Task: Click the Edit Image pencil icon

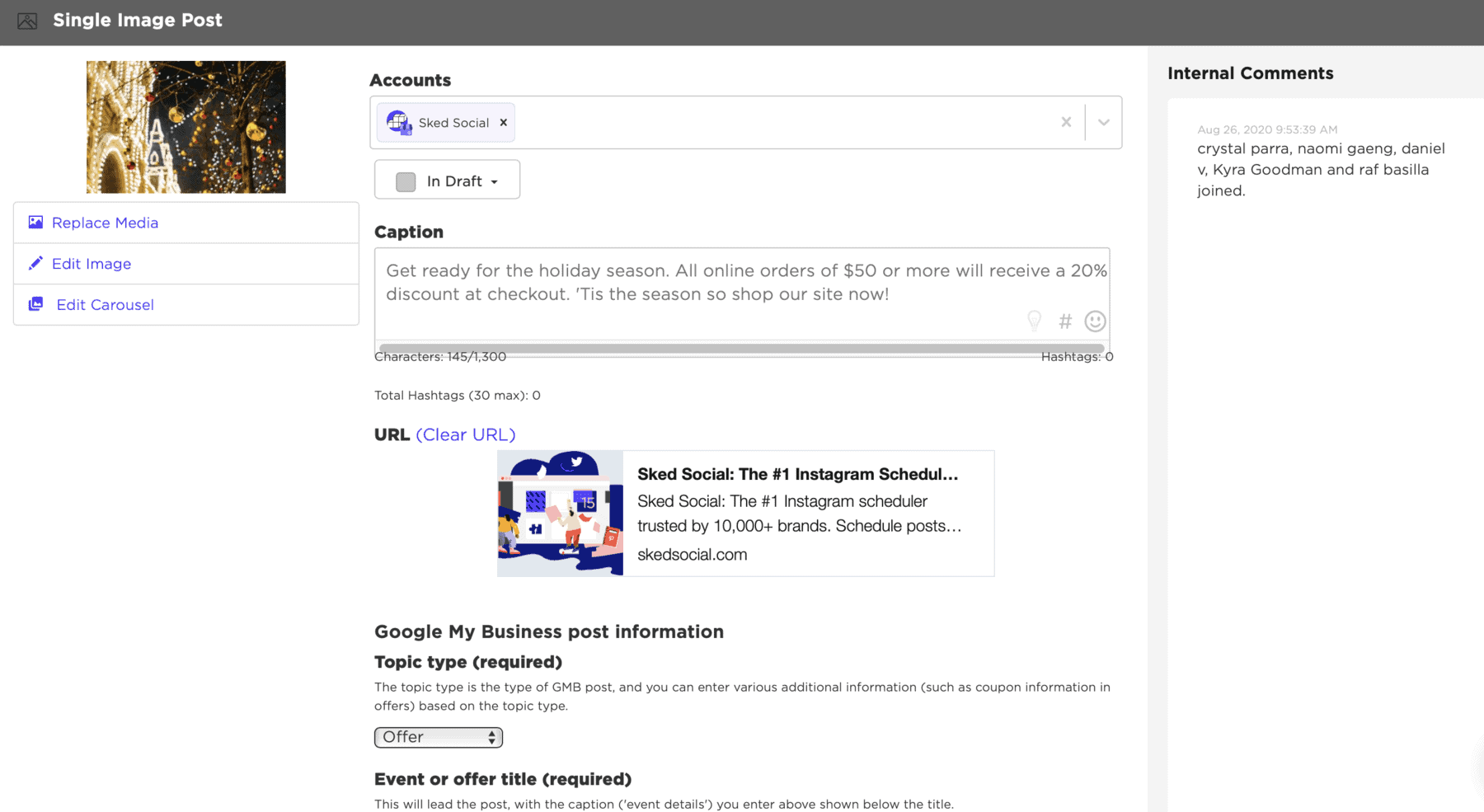Action: pyautogui.click(x=35, y=264)
